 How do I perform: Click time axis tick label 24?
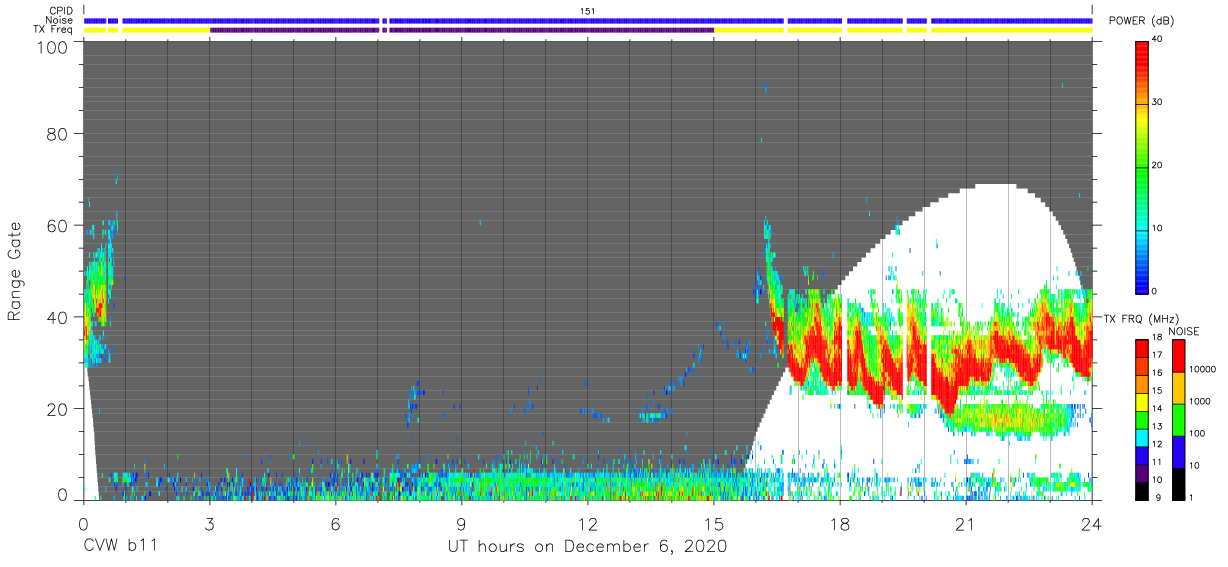point(1092,524)
